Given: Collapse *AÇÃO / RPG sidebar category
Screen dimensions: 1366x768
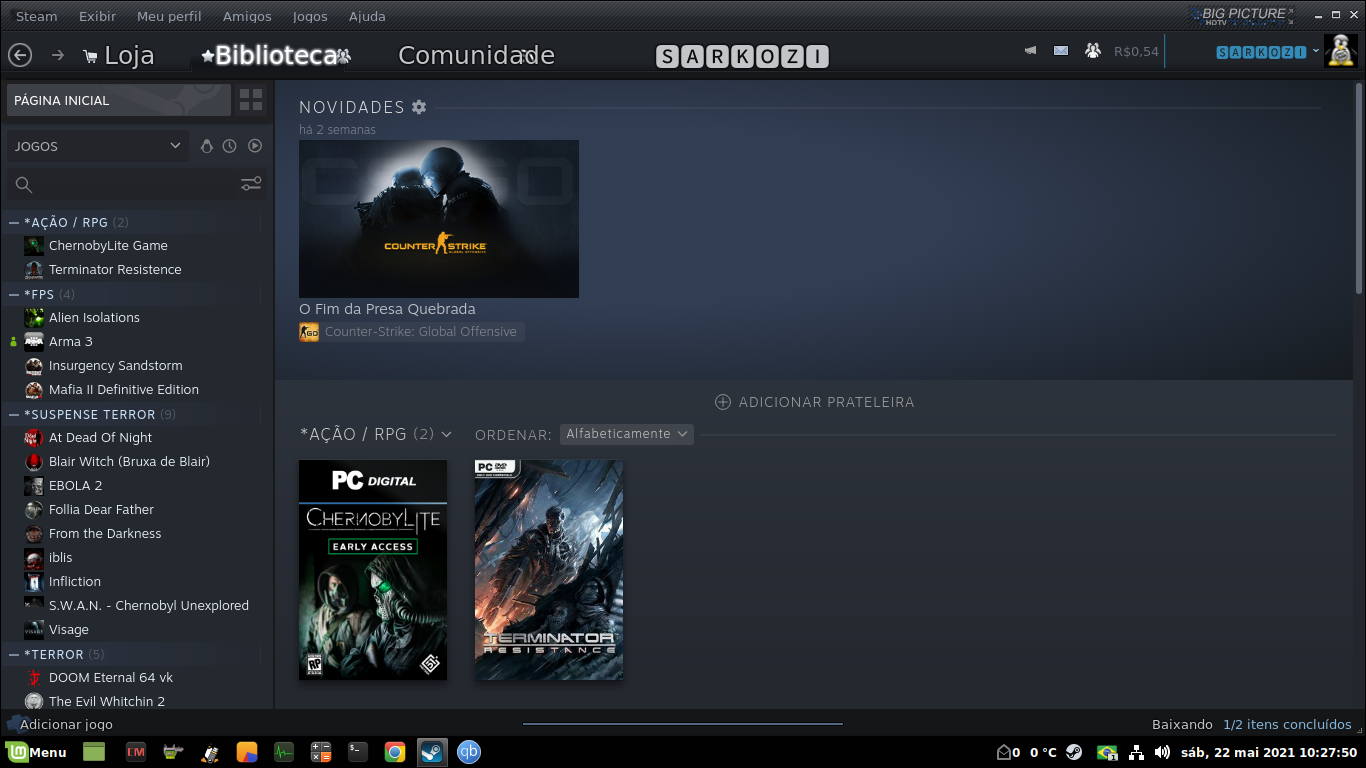Looking at the screenshot, I should [14, 222].
